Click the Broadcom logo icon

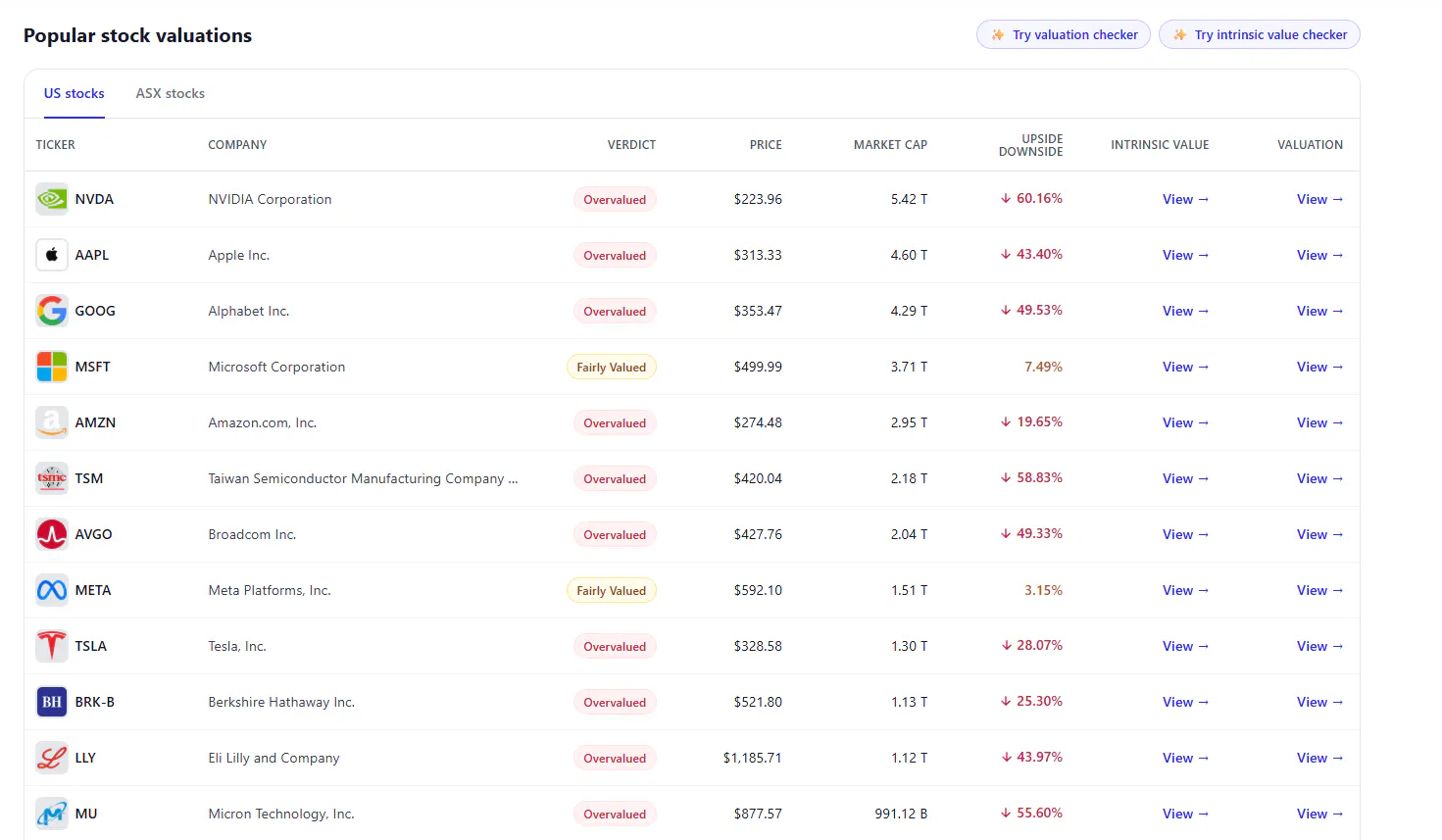click(52, 534)
